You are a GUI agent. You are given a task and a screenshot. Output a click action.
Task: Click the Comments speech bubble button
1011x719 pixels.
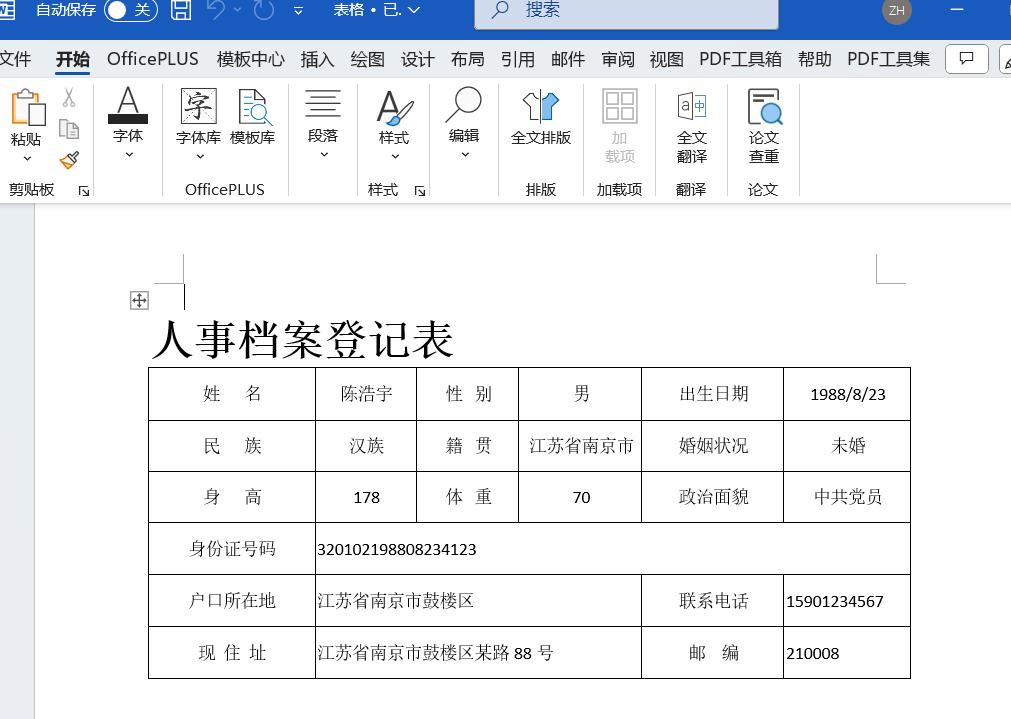pyautogui.click(x=967, y=59)
